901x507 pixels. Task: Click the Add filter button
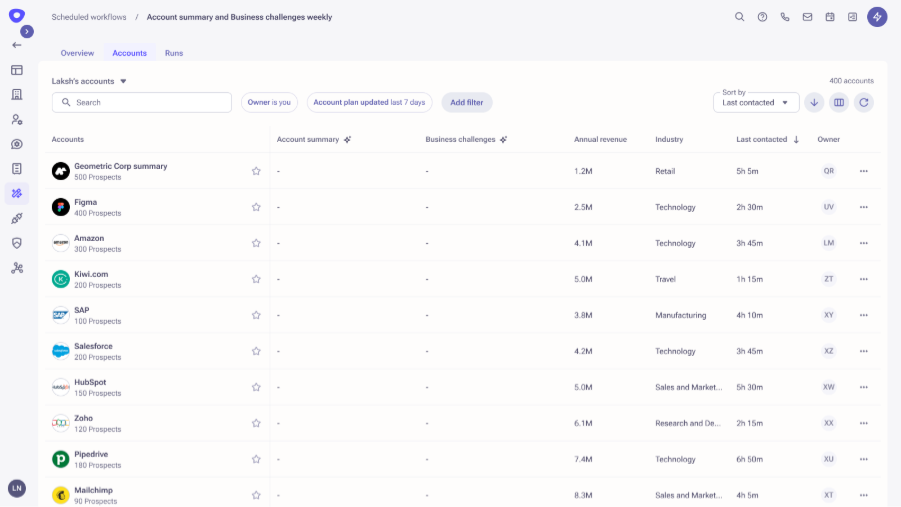(x=467, y=102)
